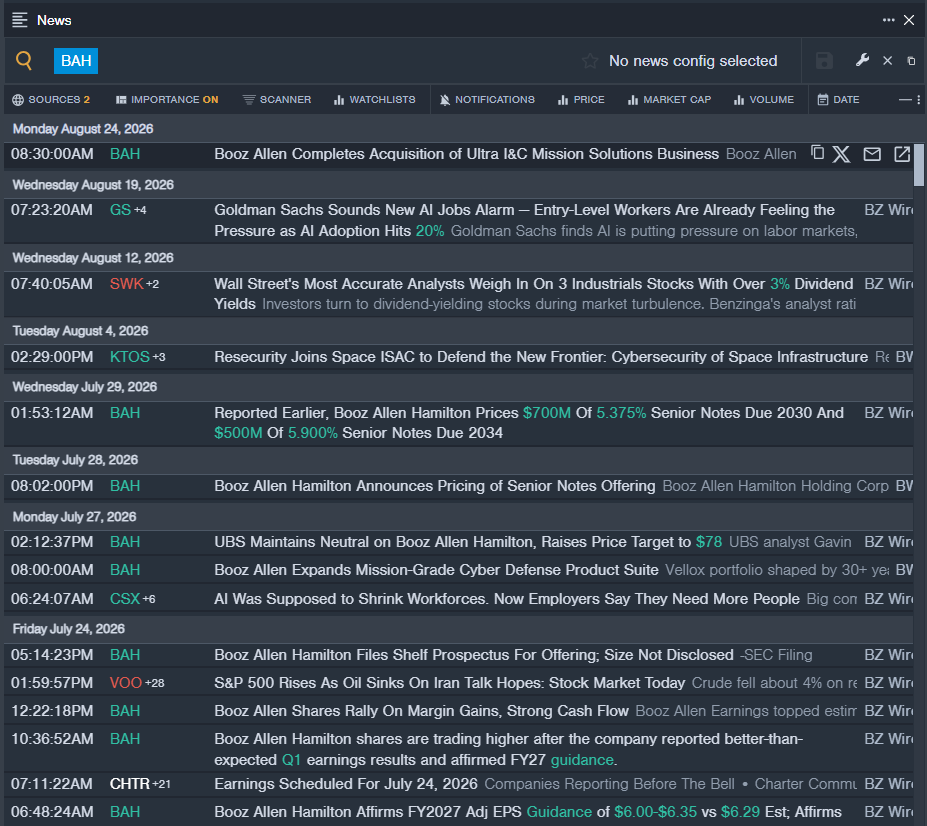
Task: Toggle the Importance ON filter
Action: point(167,100)
